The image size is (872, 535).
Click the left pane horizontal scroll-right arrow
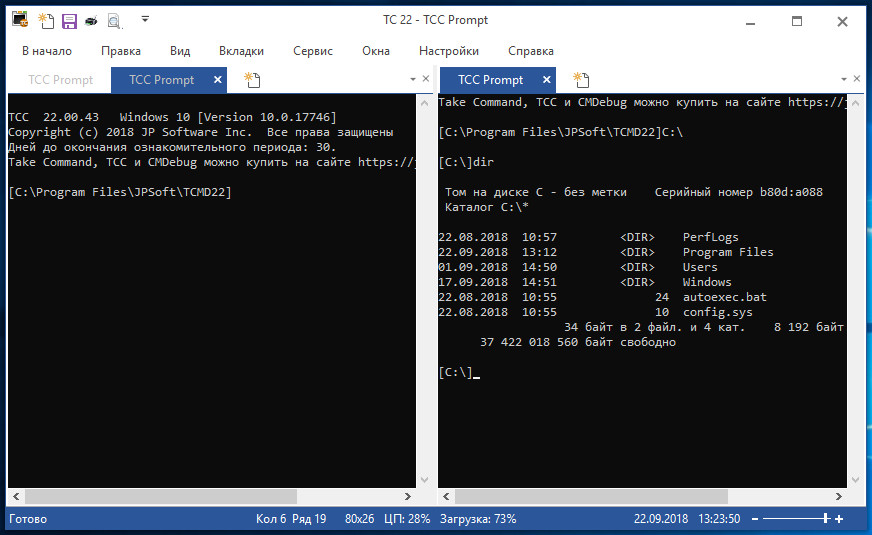click(x=408, y=496)
